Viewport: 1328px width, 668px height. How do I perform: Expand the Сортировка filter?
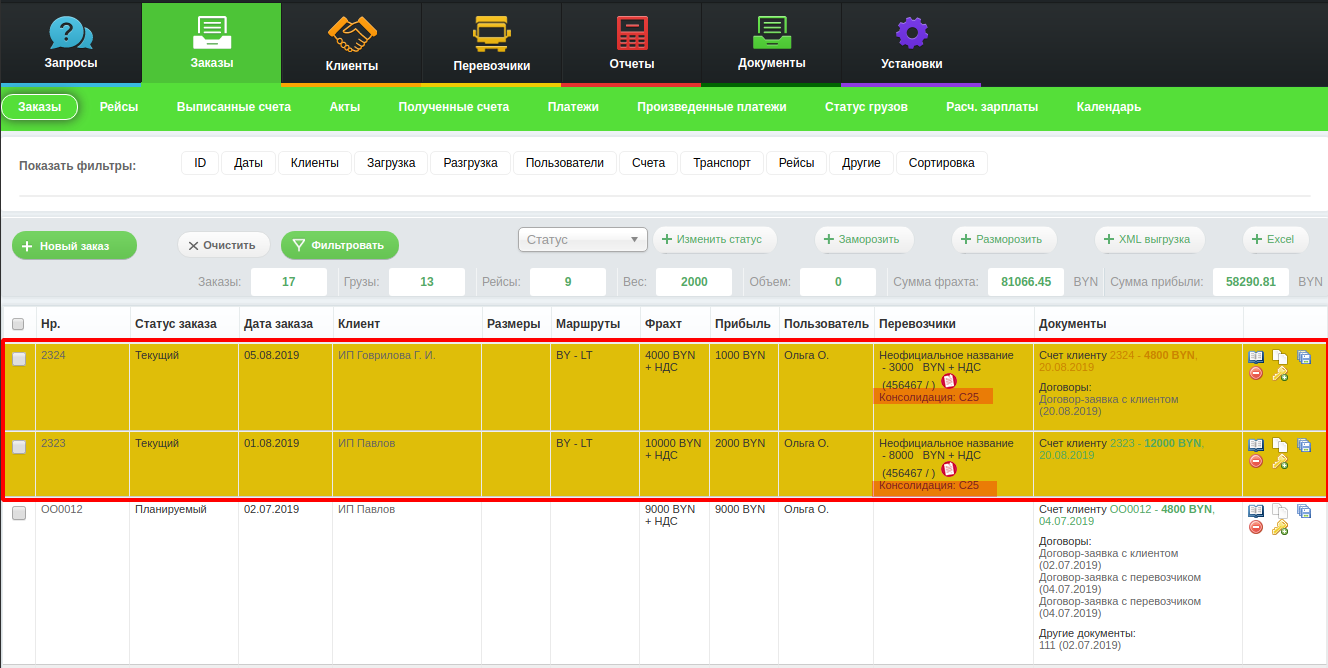click(941, 163)
